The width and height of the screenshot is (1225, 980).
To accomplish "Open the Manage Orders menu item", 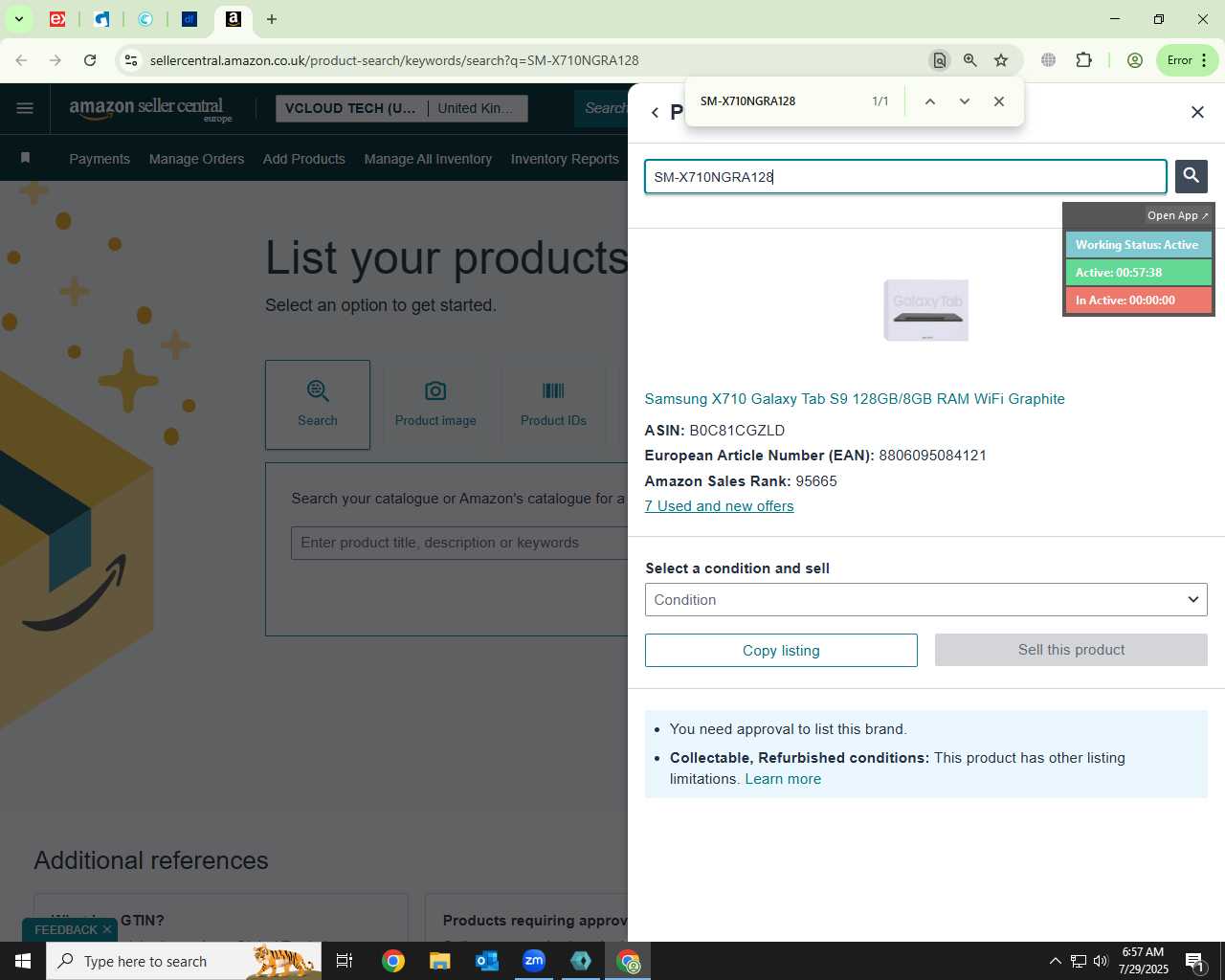I will pos(196,159).
